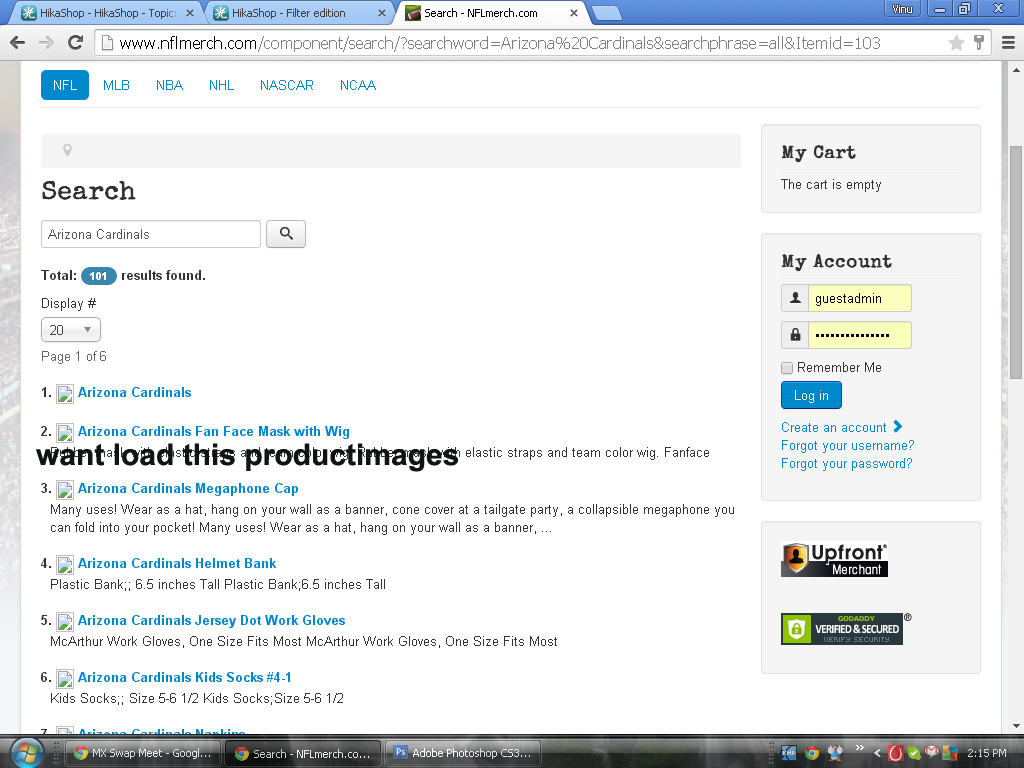
Task: Click the GoDaddy Verified & Secured seal
Action: click(842, 629)
